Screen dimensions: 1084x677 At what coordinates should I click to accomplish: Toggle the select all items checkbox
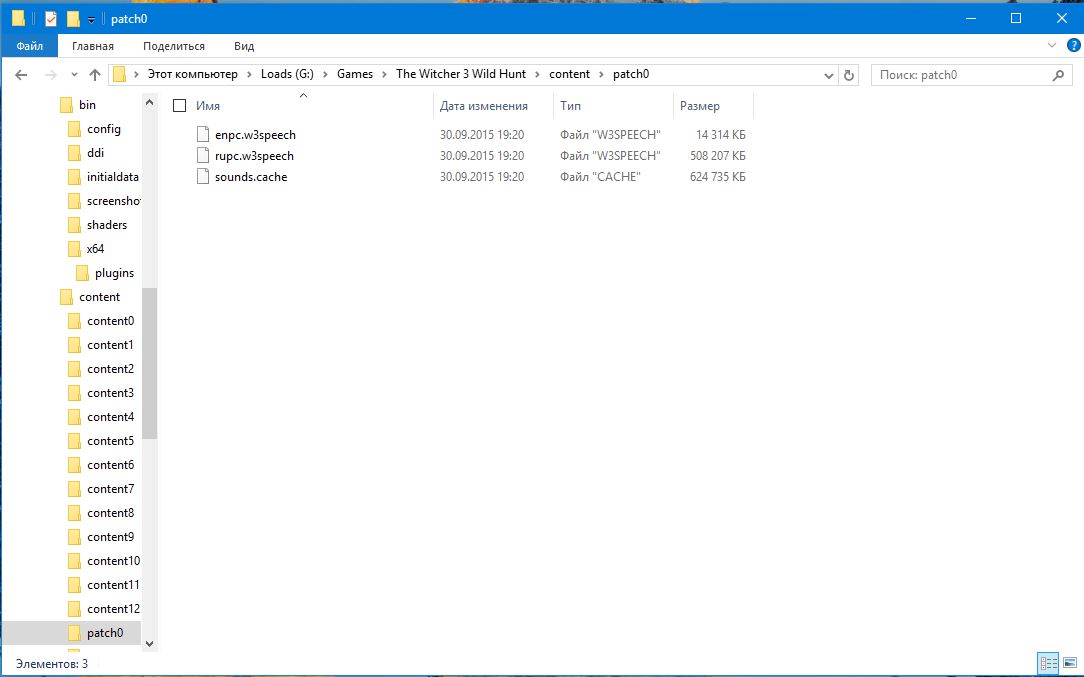point(180,106)
